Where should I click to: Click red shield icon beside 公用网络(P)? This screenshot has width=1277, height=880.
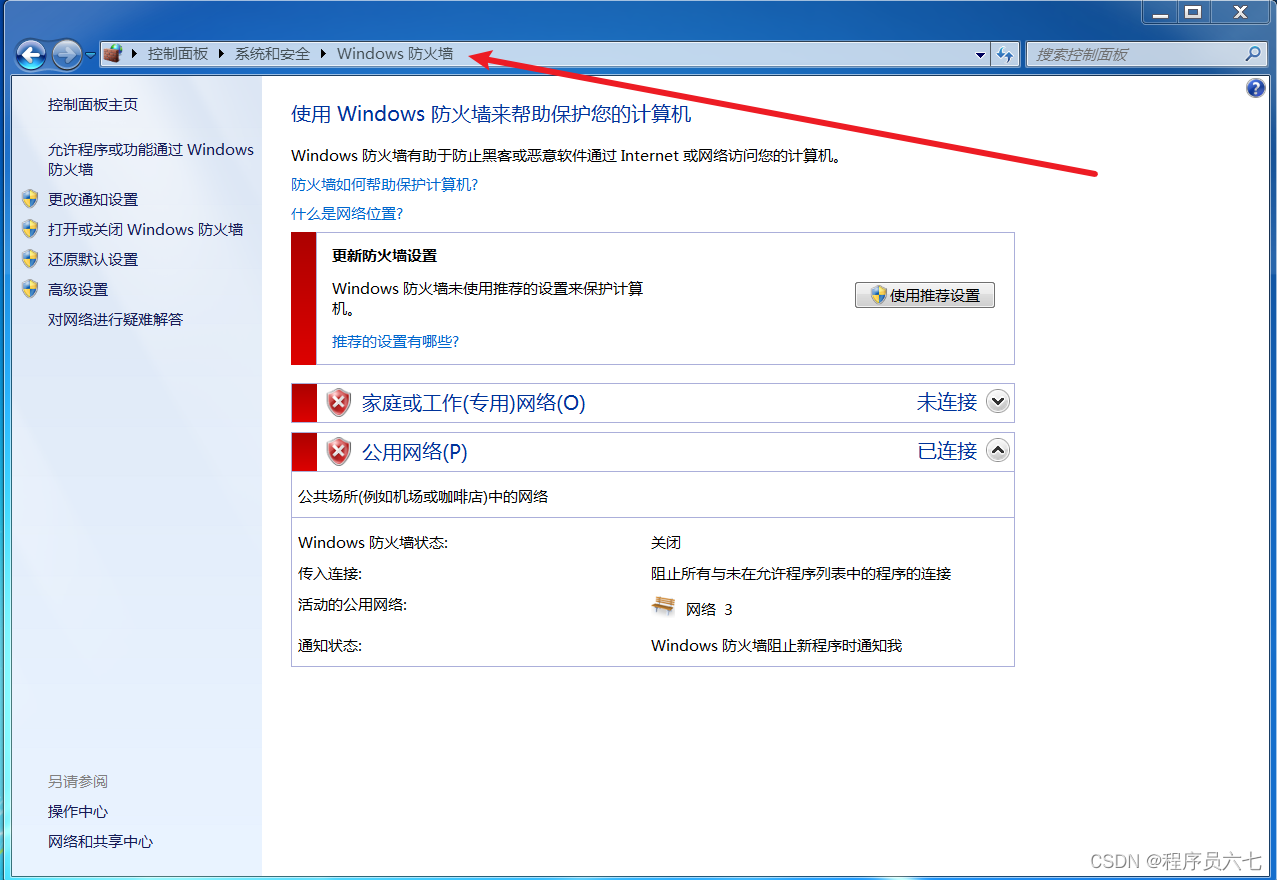coord(340,452)
